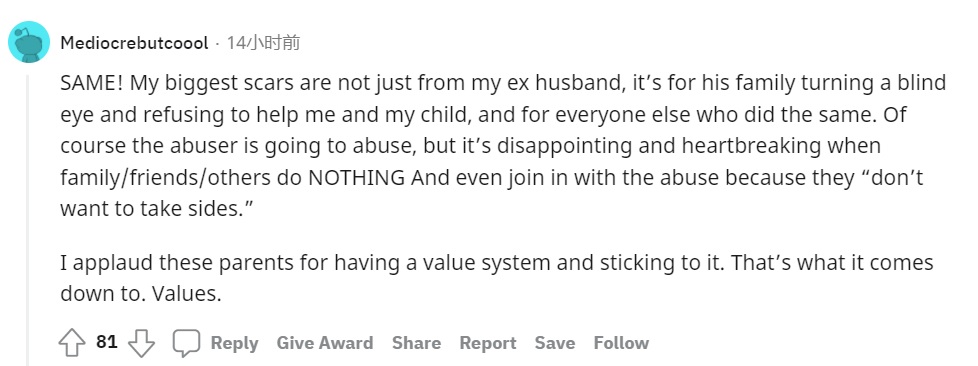Open Mediocrebutcoool's Snoo avatar profile

click(29, 42)
